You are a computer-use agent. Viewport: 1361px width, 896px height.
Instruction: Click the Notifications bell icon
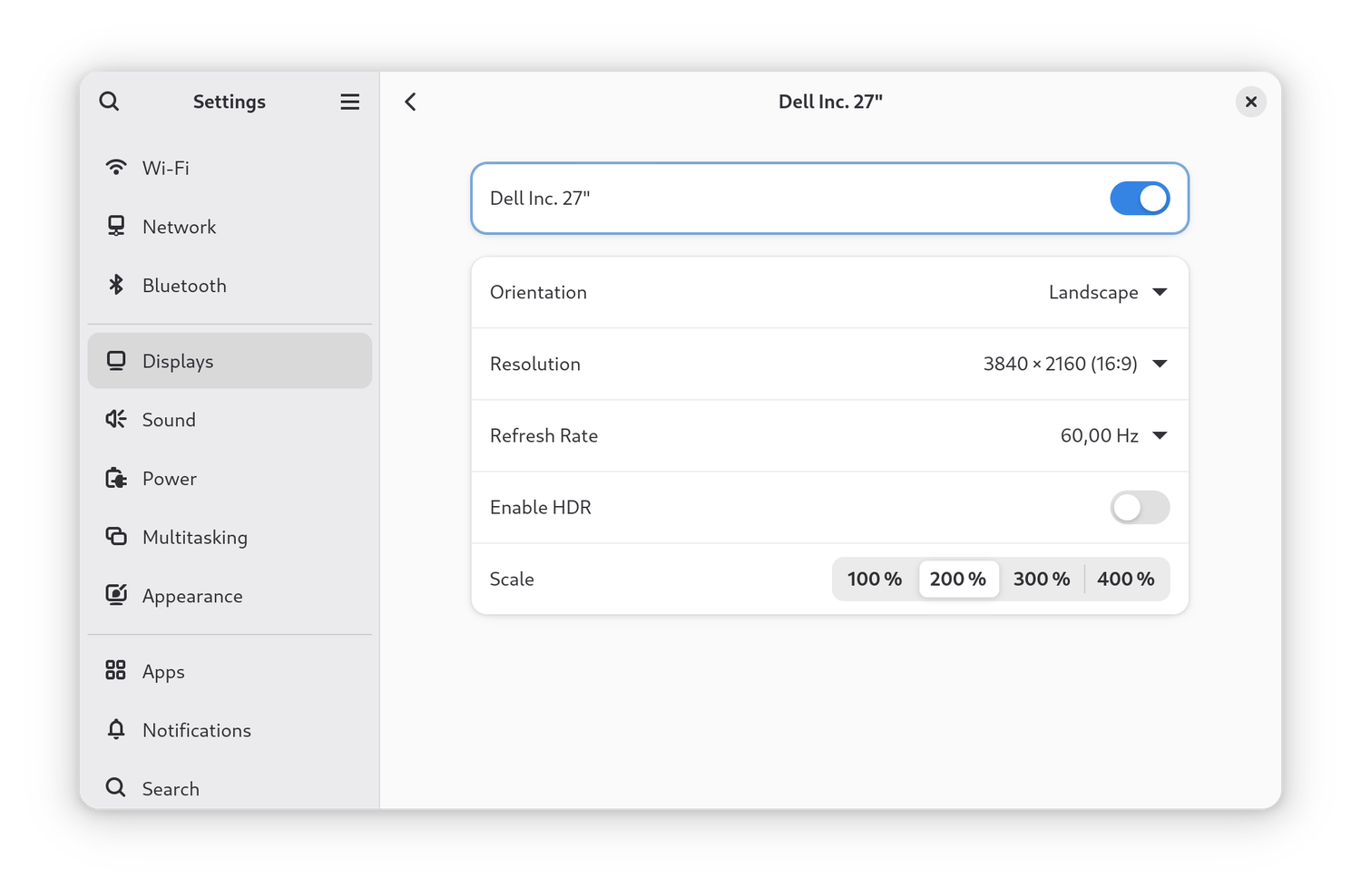116,730
